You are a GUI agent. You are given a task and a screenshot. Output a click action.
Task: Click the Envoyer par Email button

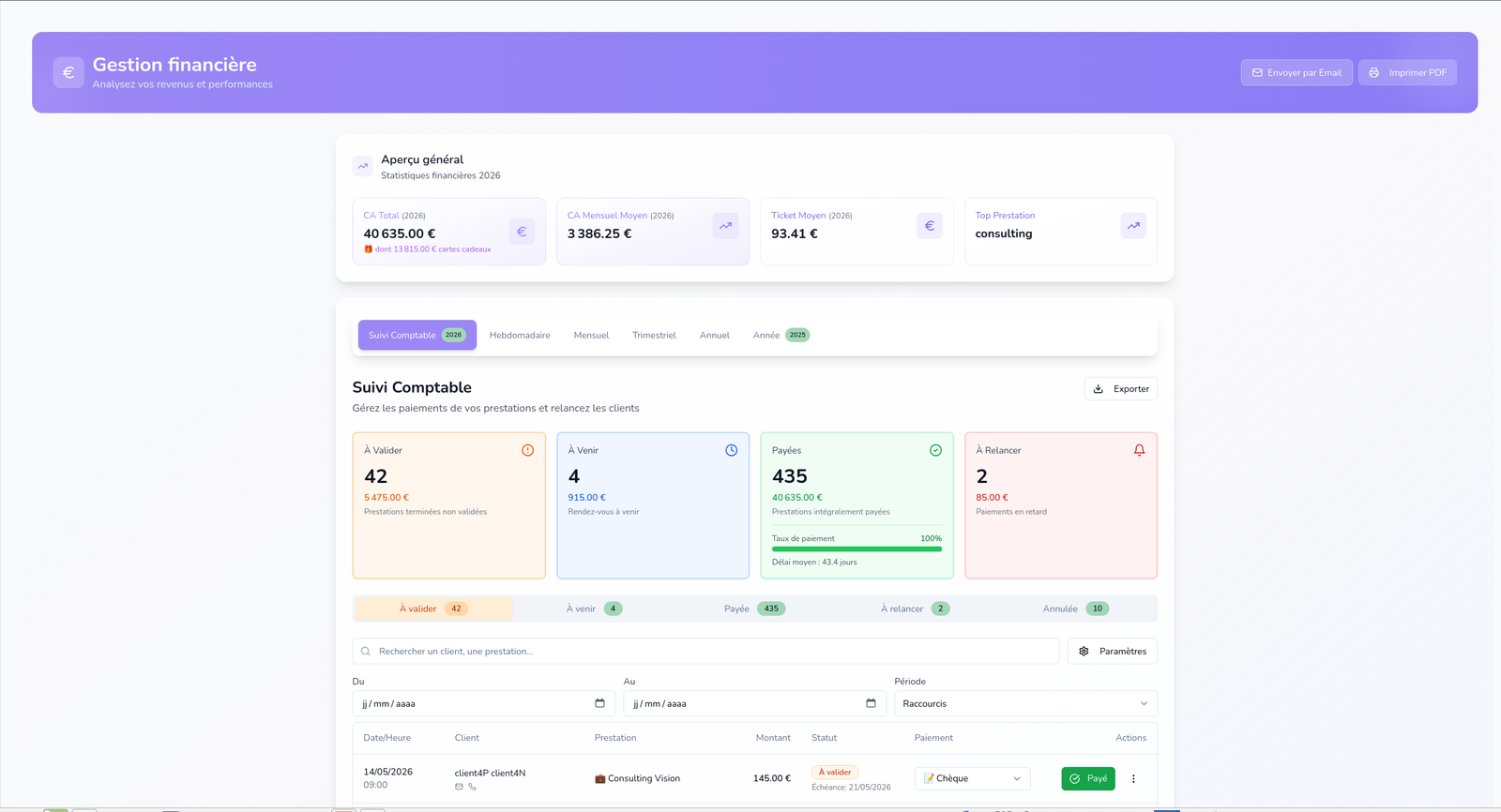[1296, 72]
